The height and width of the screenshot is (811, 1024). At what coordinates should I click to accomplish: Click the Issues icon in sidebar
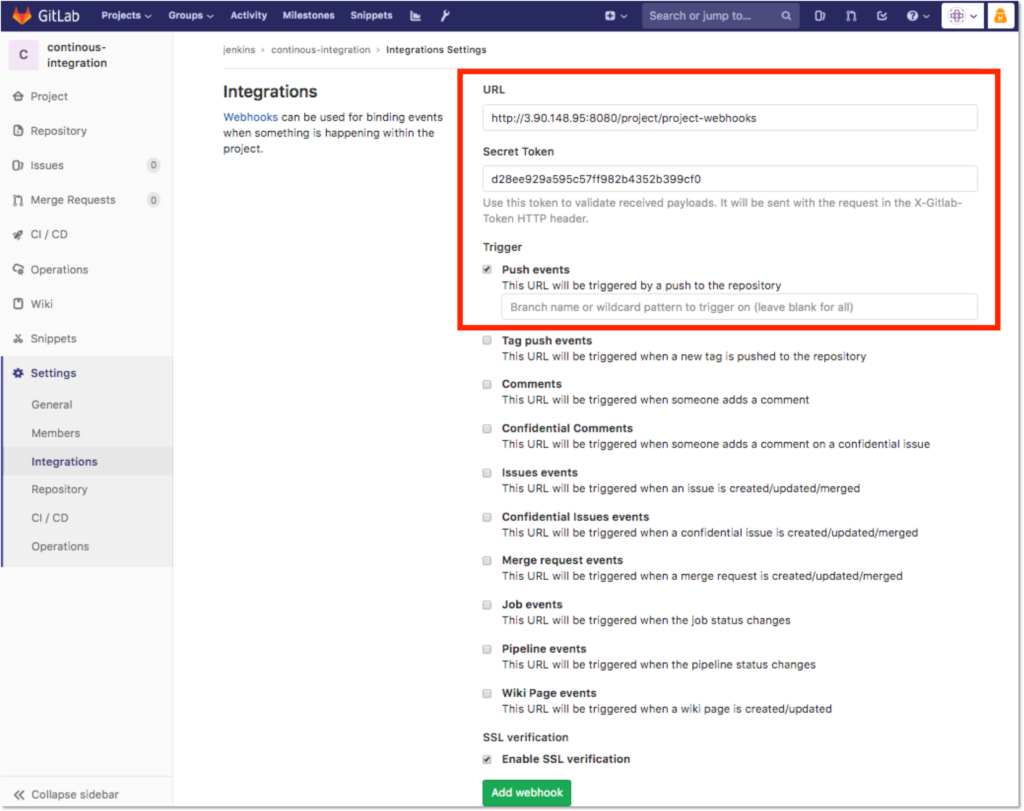tap(18, 165)
